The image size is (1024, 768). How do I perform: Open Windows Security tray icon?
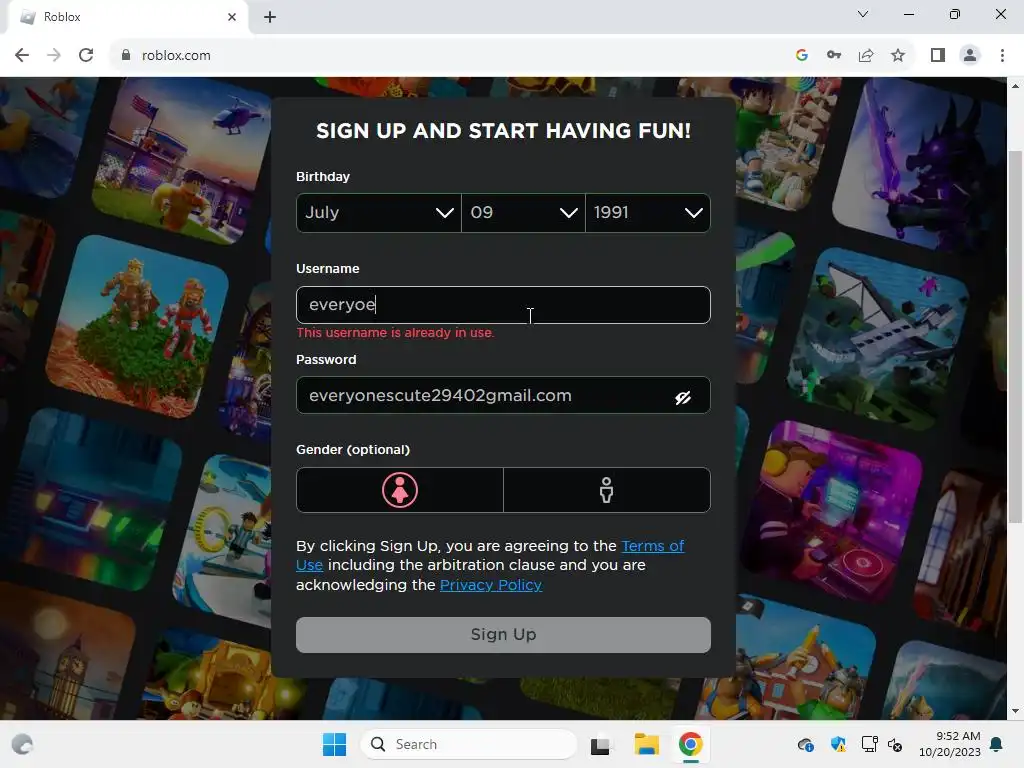pyautogui.click(x=838, y=744)
